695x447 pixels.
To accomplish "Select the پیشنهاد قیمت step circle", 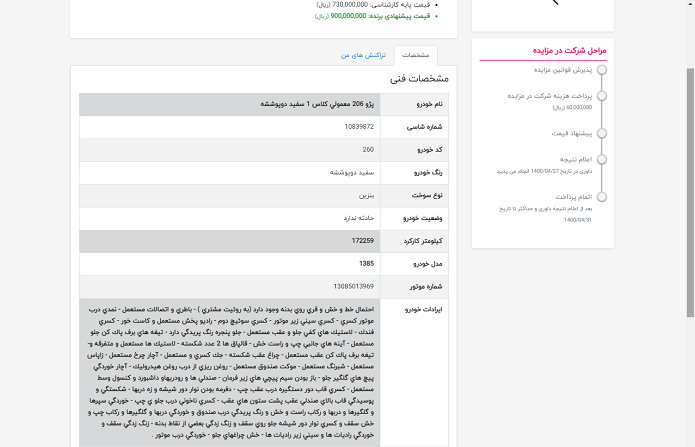I will [601, 132].
